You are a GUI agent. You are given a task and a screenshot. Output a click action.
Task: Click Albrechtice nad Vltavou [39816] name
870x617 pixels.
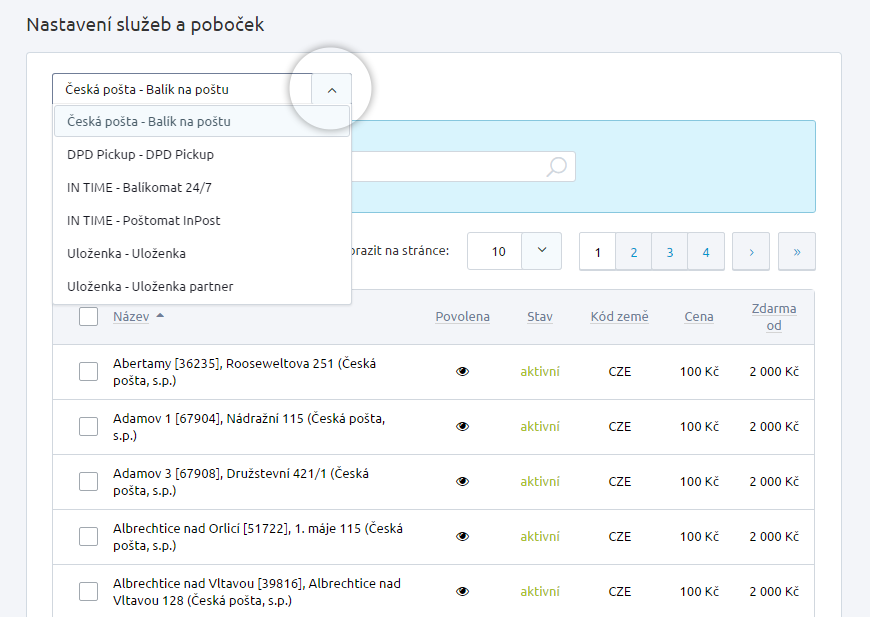coord(257,591)
